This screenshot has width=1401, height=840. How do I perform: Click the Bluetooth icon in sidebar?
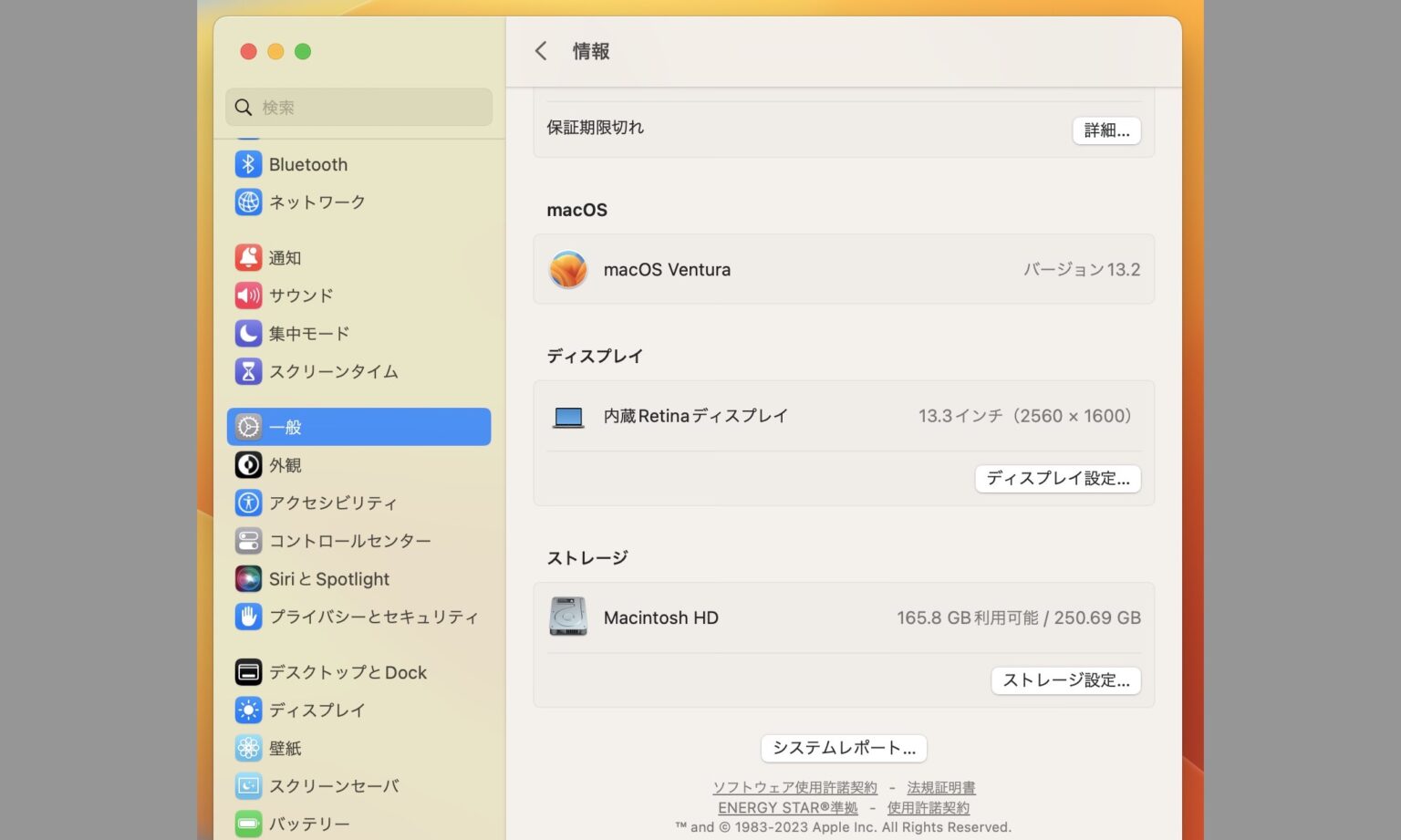coord(248,164)
